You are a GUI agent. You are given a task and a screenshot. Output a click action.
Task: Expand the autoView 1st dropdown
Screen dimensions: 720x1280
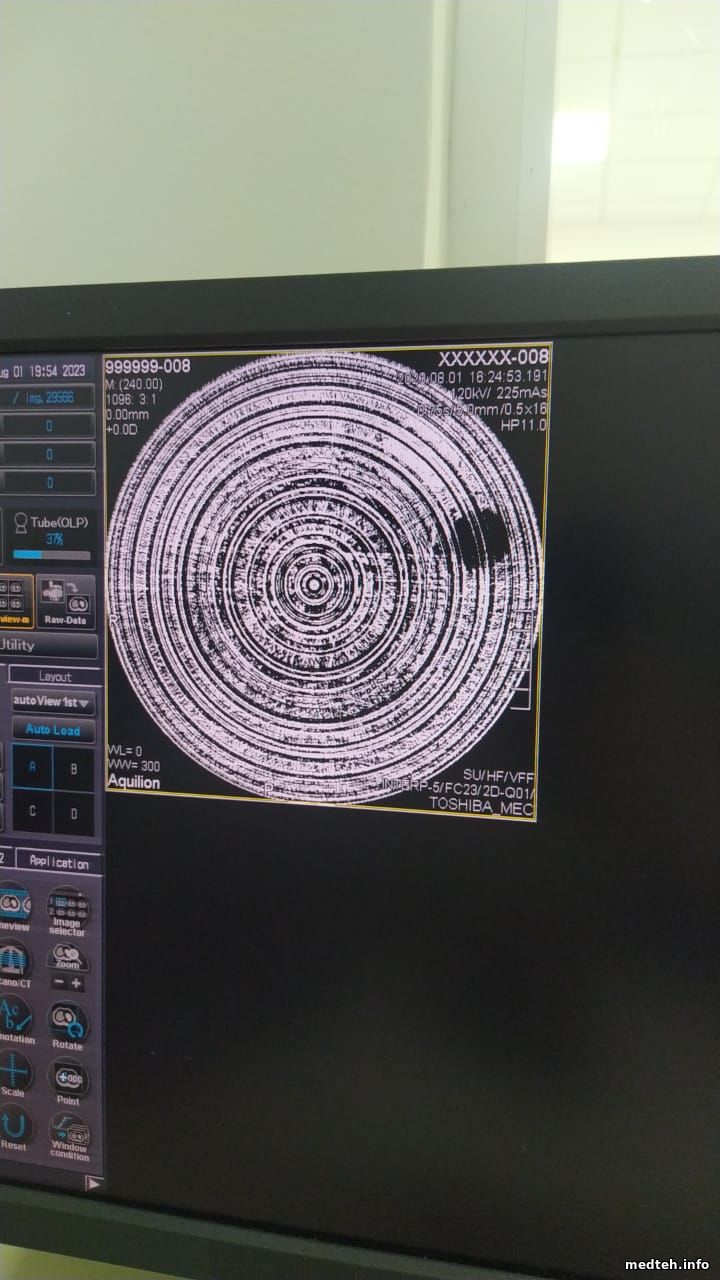pyautogui.click(x=53, y=702)
